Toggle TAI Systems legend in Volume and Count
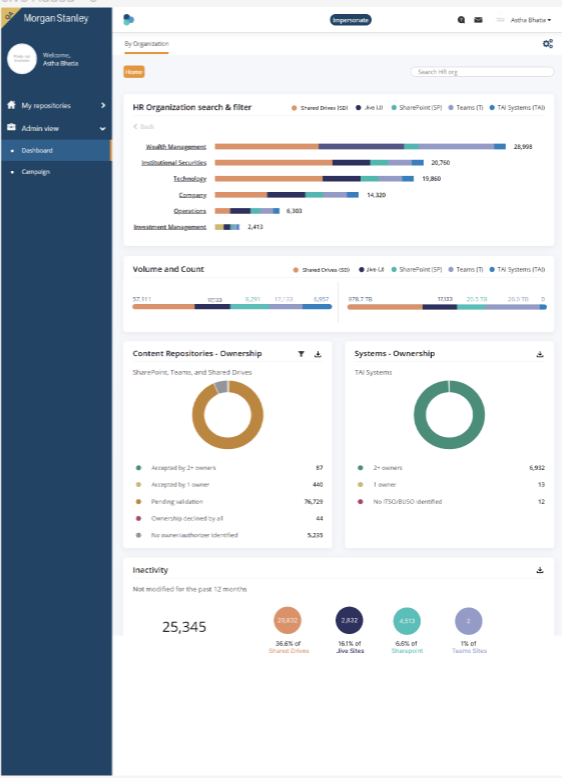The image size is (562, 778). click(x=517, y=269)
